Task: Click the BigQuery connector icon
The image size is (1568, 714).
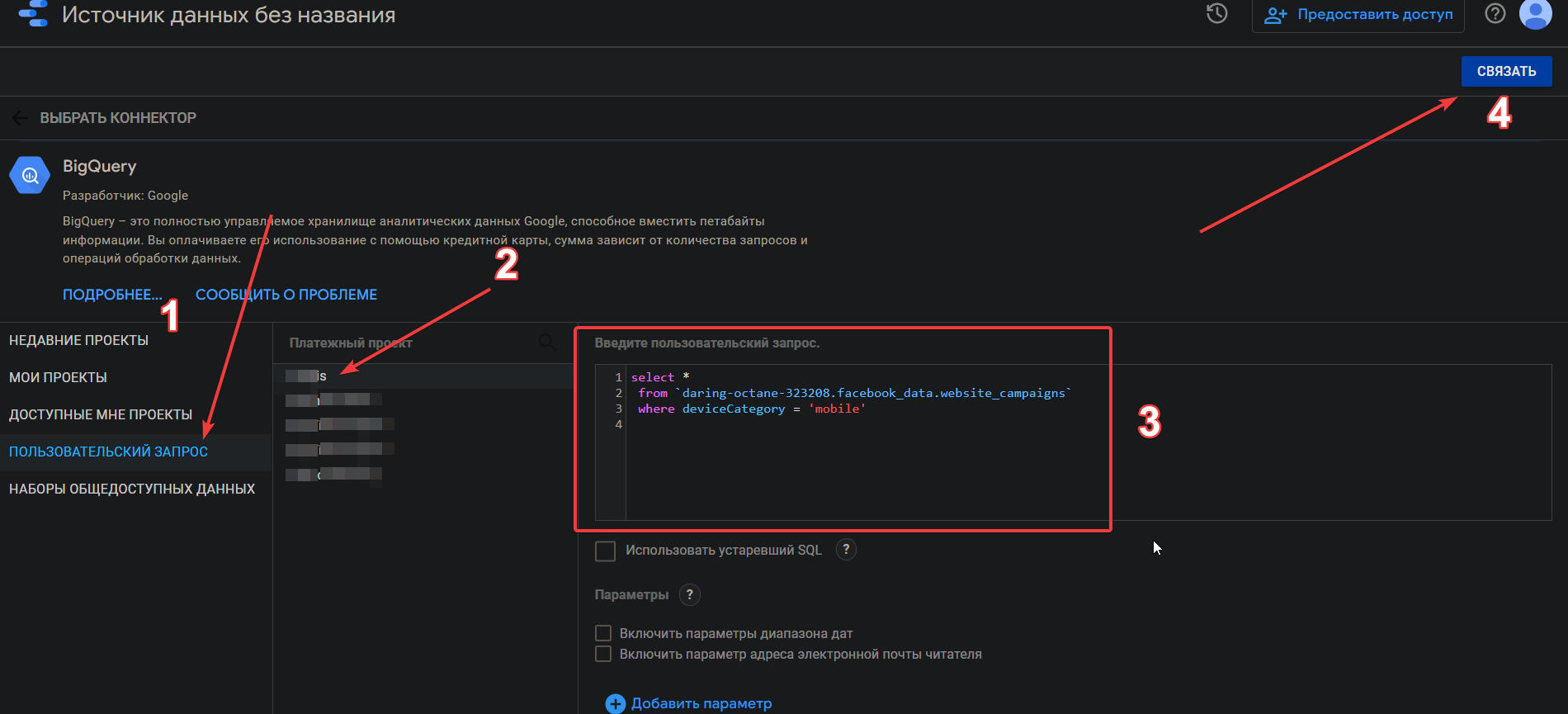Action: coord(30,175)
